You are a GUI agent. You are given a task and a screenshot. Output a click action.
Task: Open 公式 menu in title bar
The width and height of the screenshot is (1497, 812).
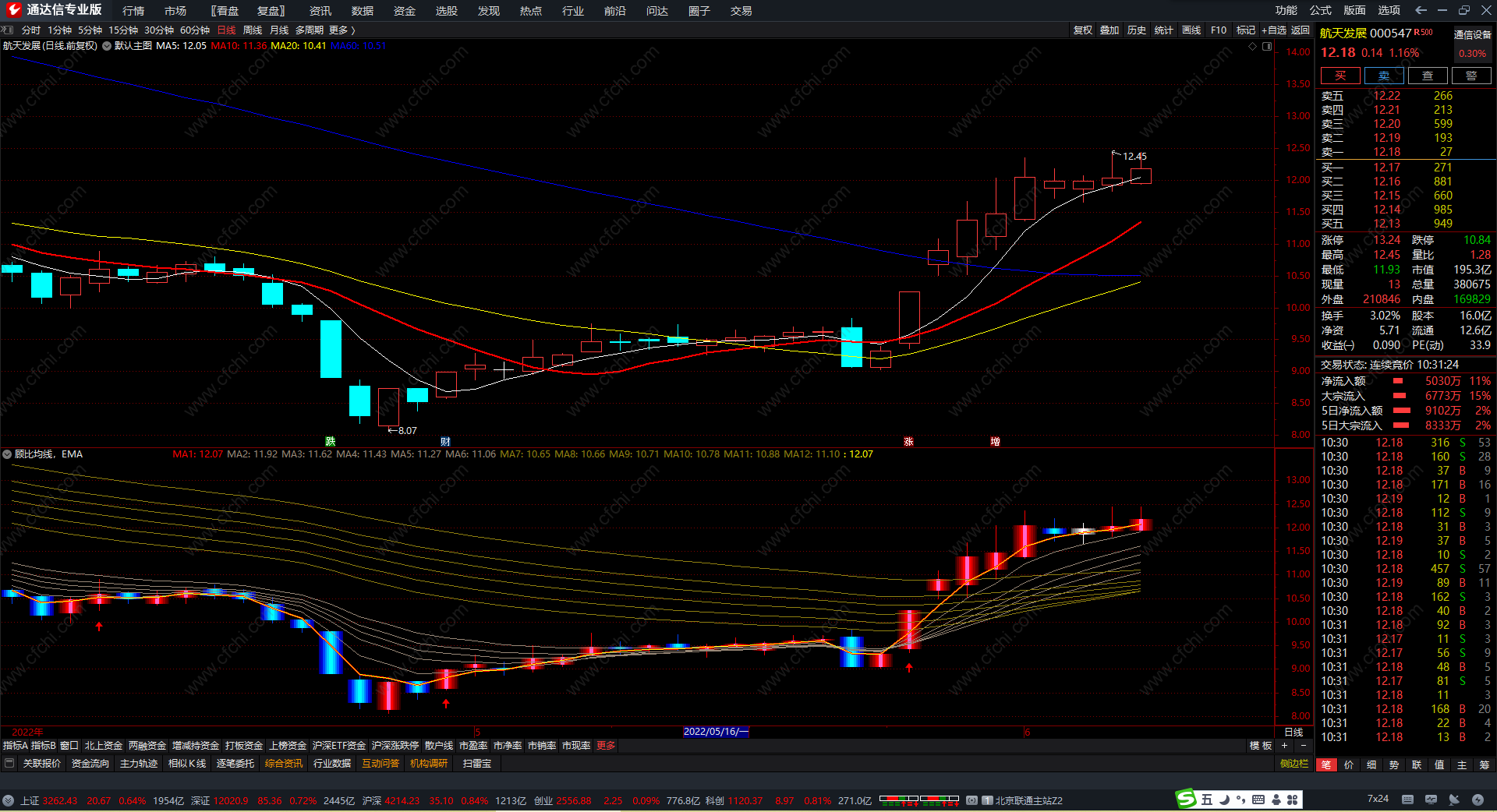coord(1321,10)
